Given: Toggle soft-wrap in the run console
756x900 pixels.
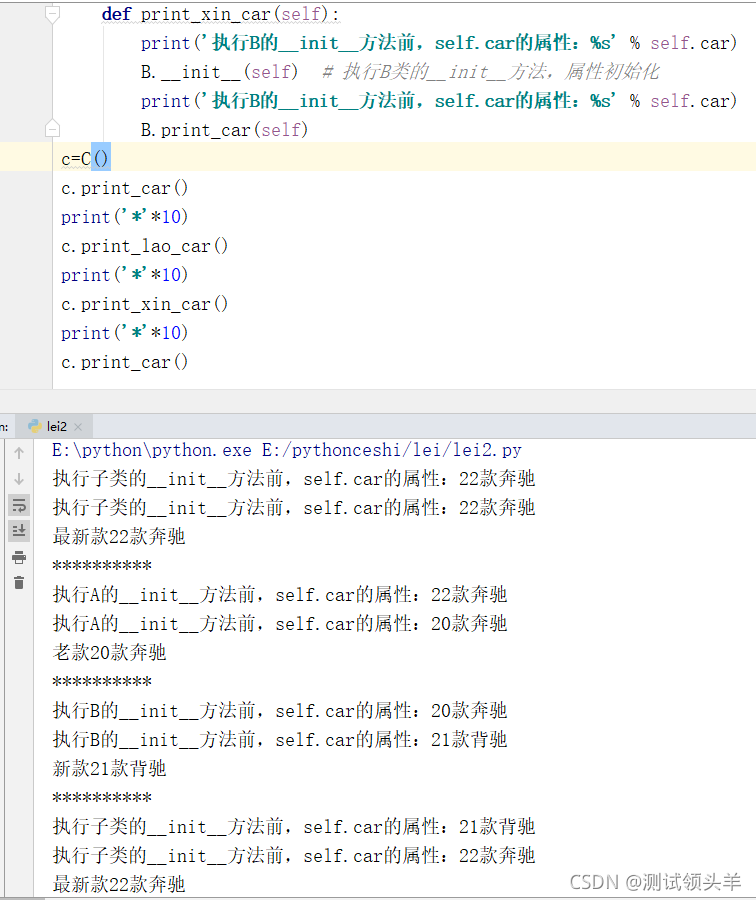Looking at the screenshot, I should [18, 505].
